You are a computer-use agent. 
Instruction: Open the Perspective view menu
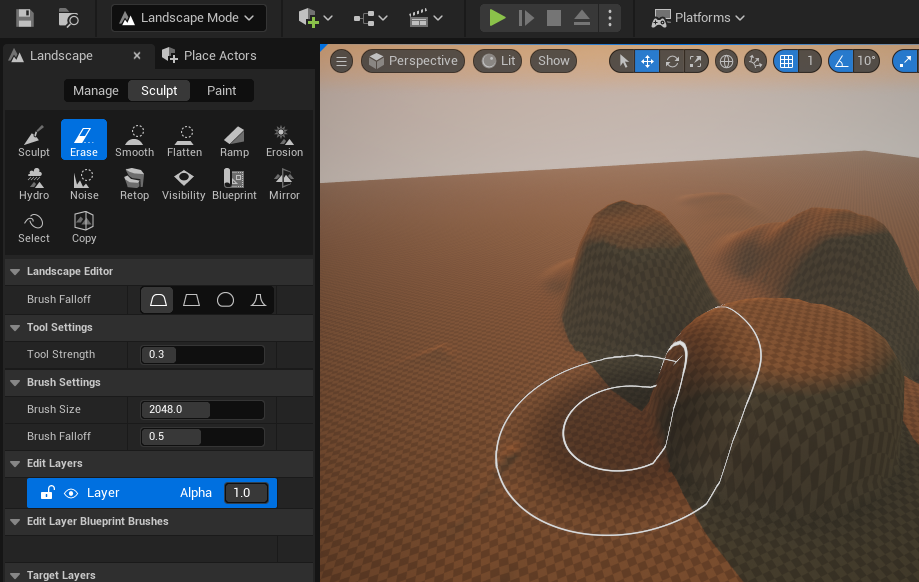[413, 61]
